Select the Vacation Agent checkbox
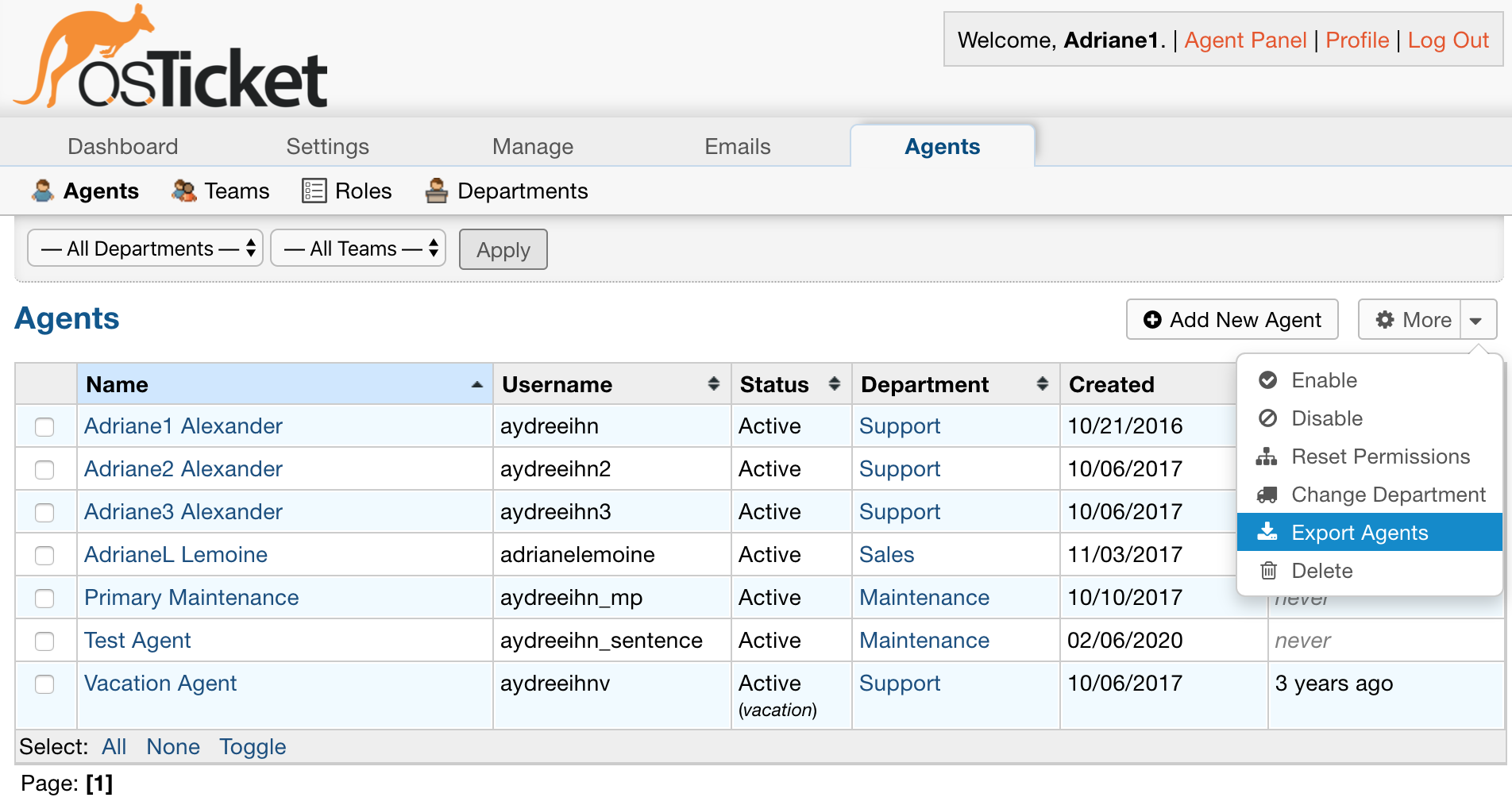 point(44,684)
